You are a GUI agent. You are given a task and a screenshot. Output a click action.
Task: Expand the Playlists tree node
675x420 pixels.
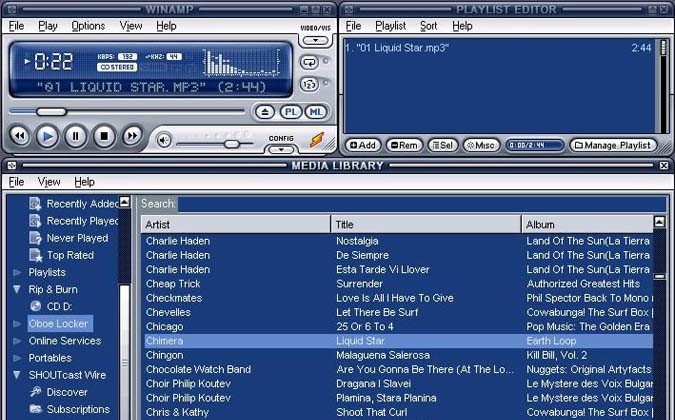point(17,272)
